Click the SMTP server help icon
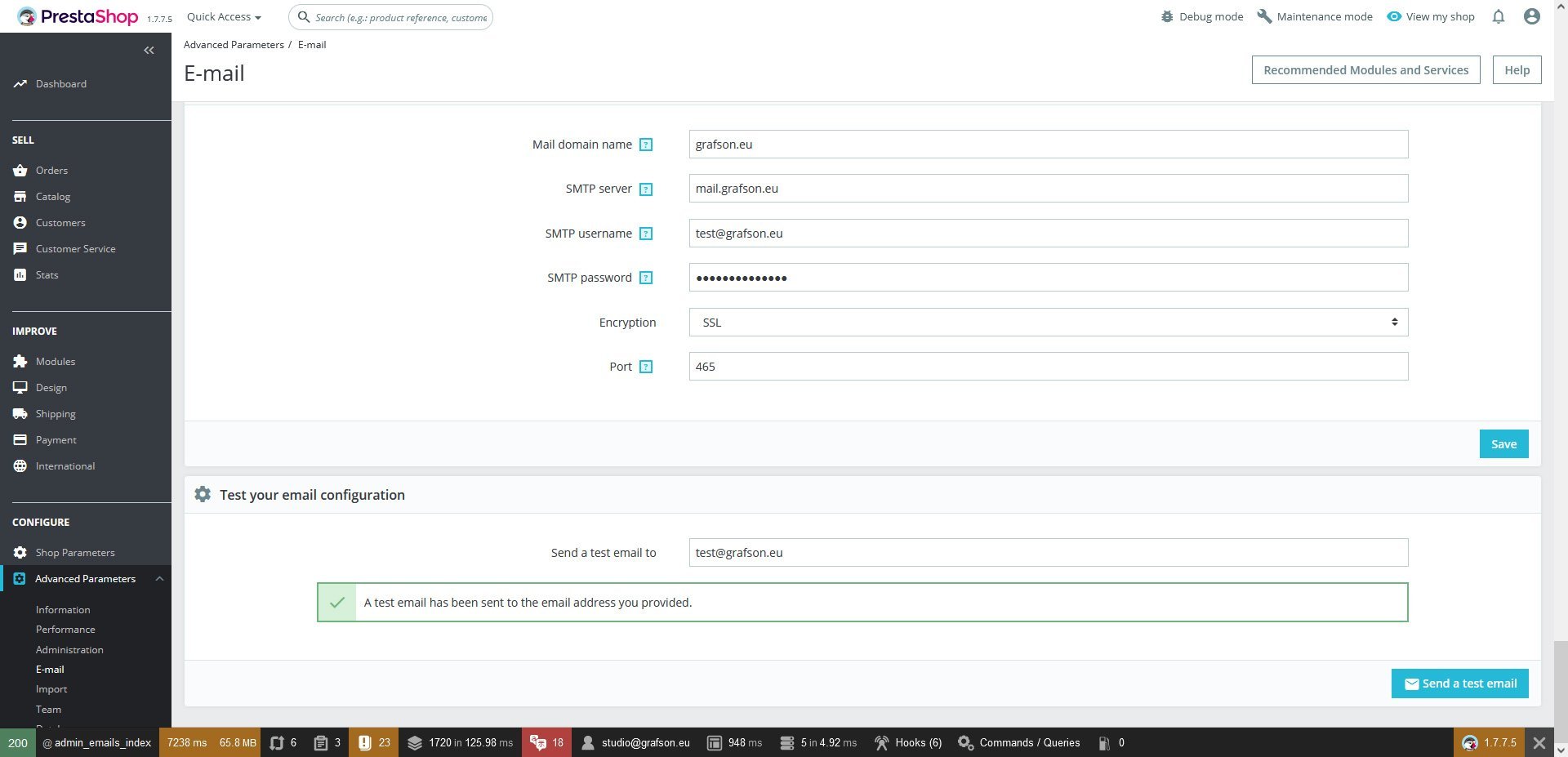Screen dimensions: 1568x757 (646, 189)
